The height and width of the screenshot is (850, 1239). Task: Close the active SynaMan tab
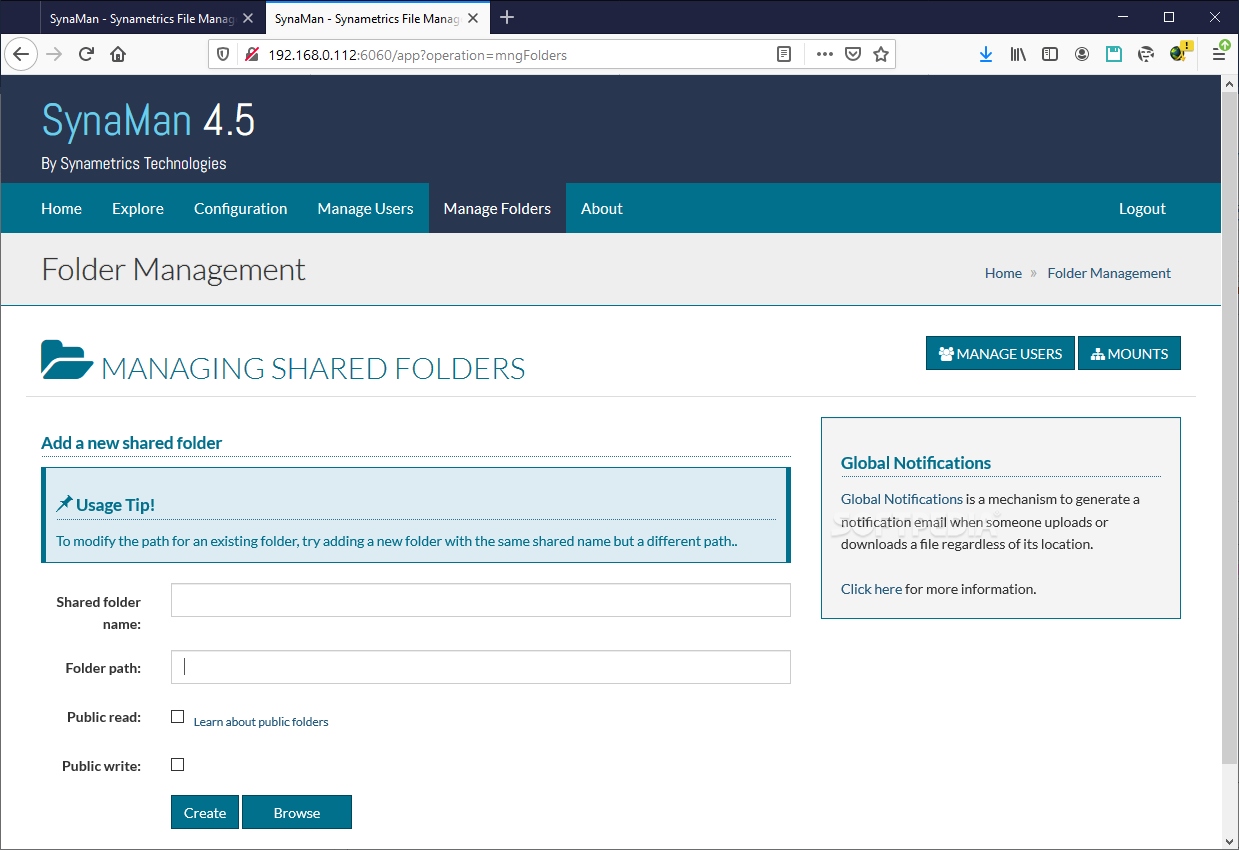click(x=473, y=18)
